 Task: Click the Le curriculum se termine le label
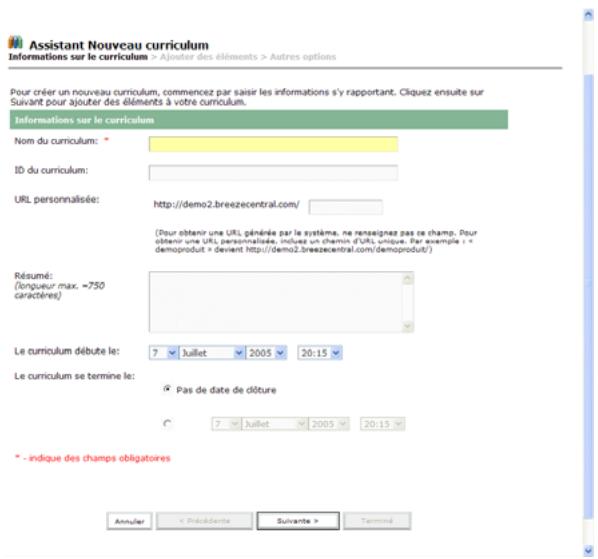pyautogui.click(x=75, y=376)
